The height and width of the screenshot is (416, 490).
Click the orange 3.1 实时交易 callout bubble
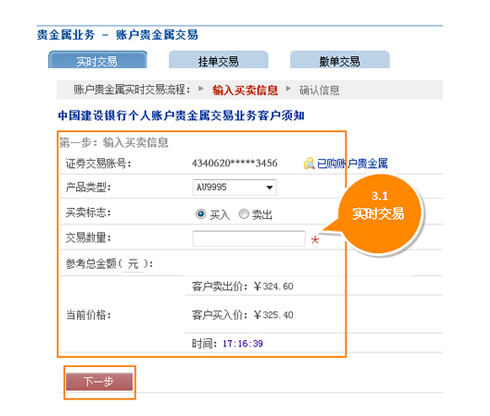[379, 214]
